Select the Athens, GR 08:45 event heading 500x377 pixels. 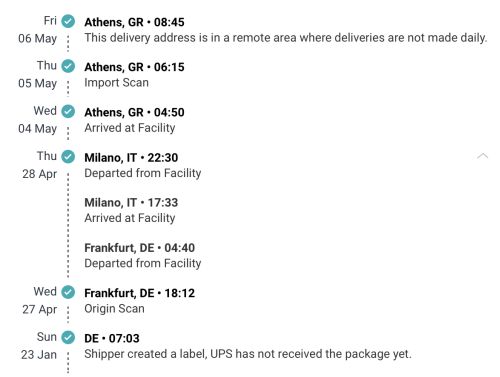[x=134, y=22]
